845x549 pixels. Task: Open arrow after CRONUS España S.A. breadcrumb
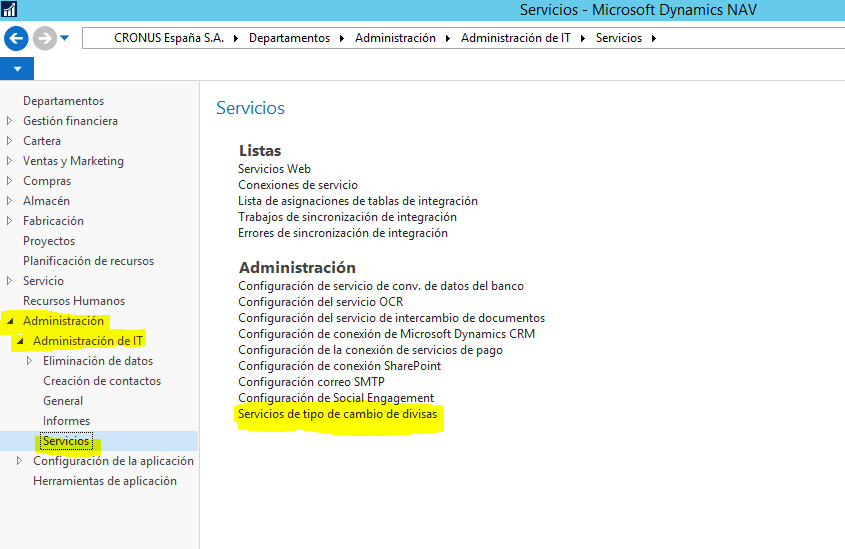click(236, 38)
